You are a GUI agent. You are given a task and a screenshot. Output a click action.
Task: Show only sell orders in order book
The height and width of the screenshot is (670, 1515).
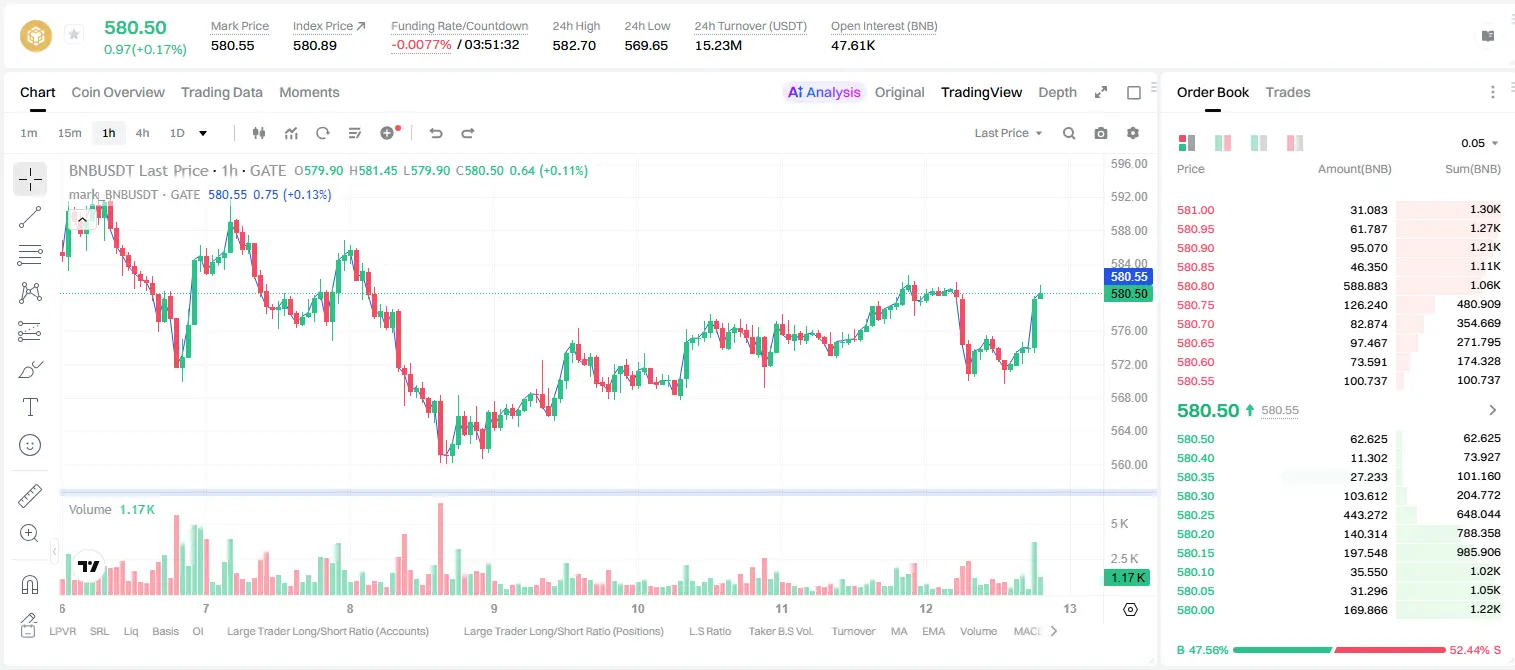(1295, 143)
